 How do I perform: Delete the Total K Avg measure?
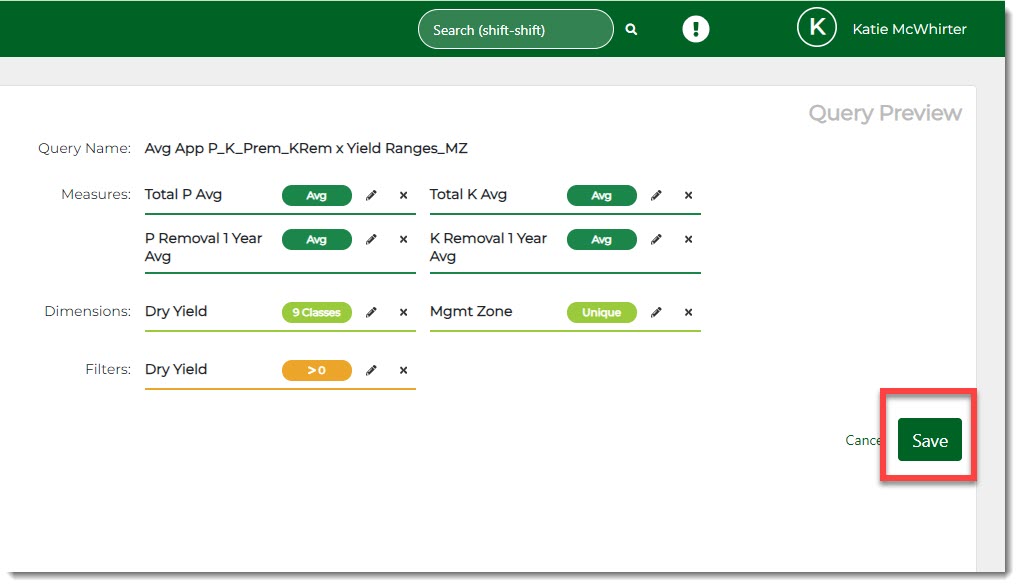coord(688,196)
